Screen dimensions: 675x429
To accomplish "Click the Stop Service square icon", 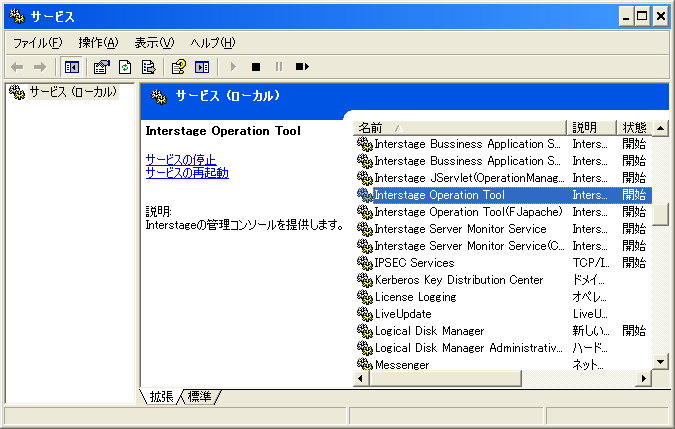I will pyautogui.click(x=256, y=67).
